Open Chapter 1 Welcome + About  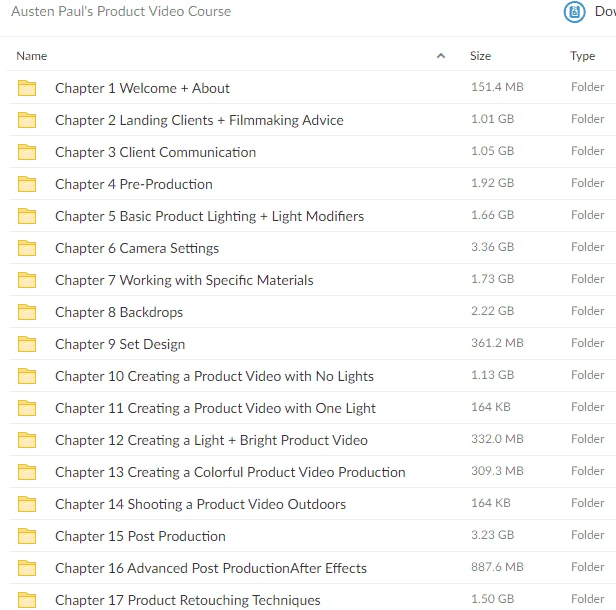click(142, 88)
